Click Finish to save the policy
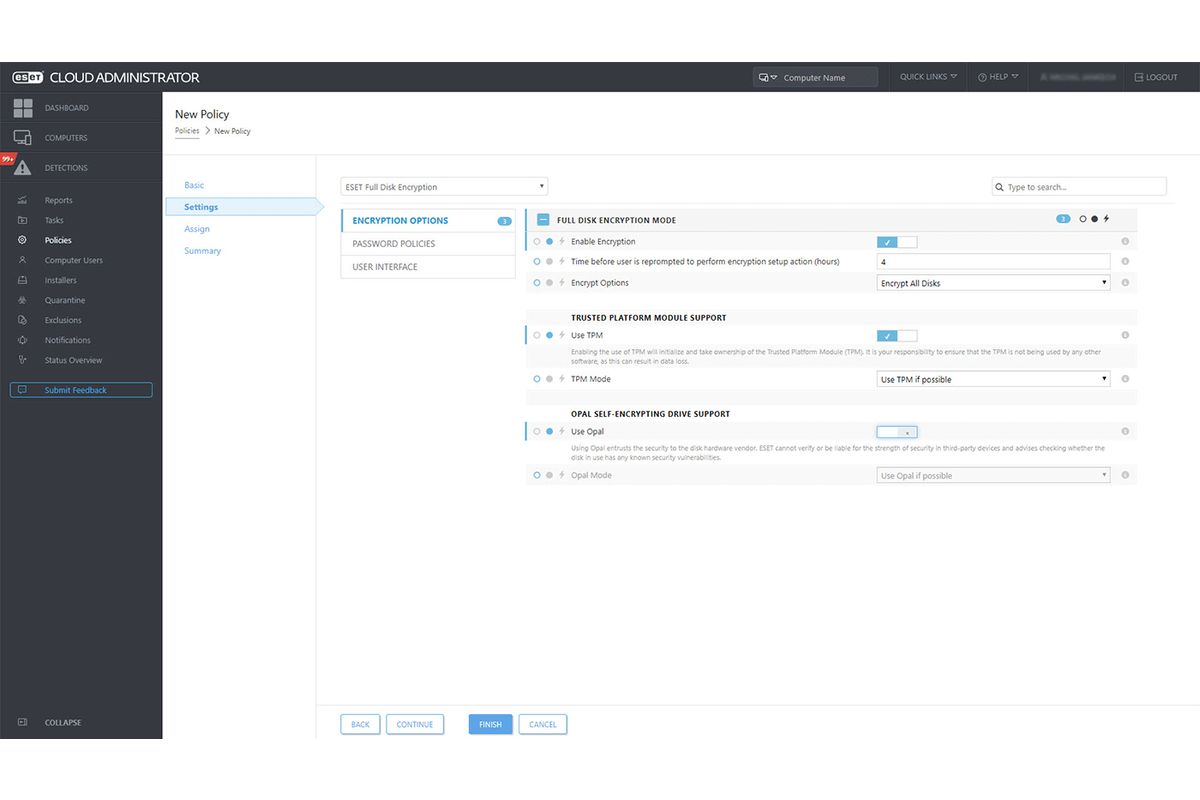 (x=490, y=724)
